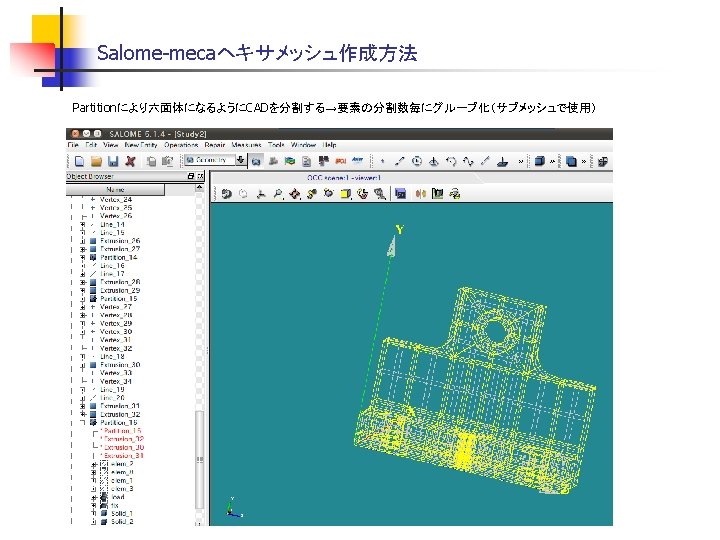Click the Paste clipboard icon
Screen dimensions: 720x540
pos(168,161)
